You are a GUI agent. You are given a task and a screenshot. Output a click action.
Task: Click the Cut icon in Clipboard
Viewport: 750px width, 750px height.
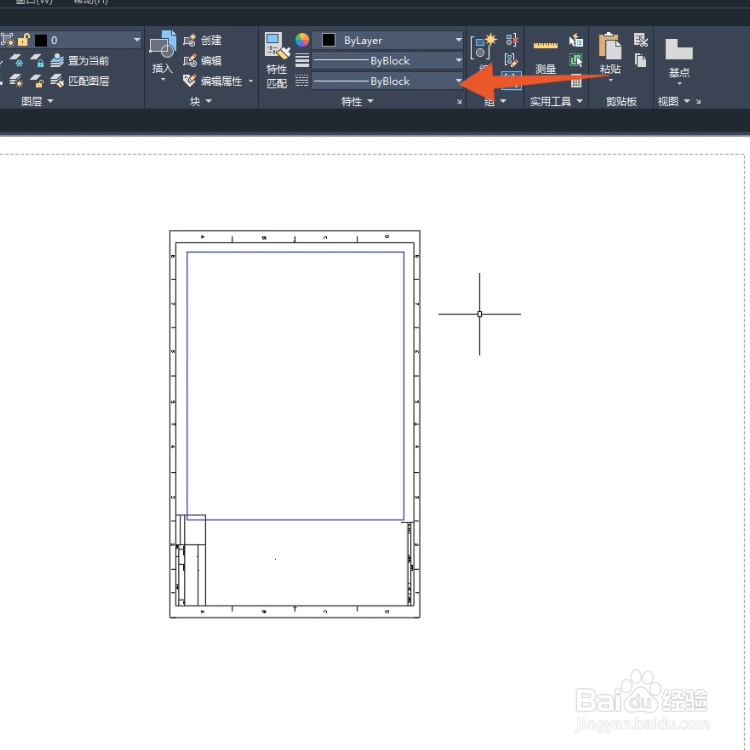pyautogui.click(x=640, y=40)
